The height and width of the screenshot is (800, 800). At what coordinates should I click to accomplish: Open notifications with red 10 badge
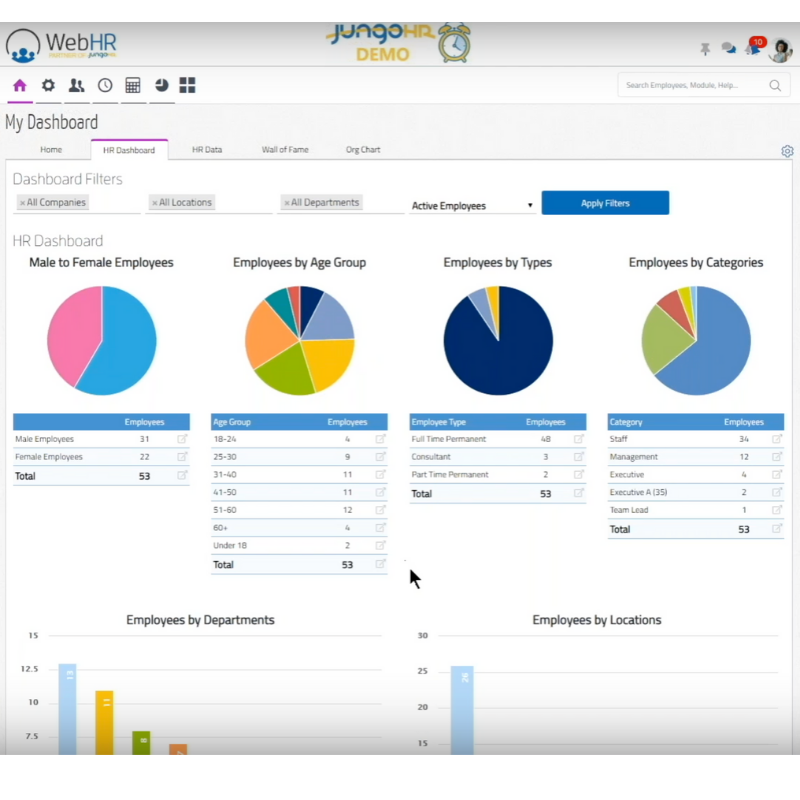755,46
